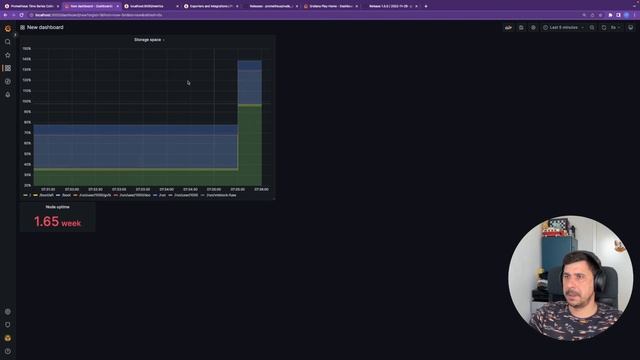Open the Dashboards four-squares sidebar icon

[x=8, y=68]
